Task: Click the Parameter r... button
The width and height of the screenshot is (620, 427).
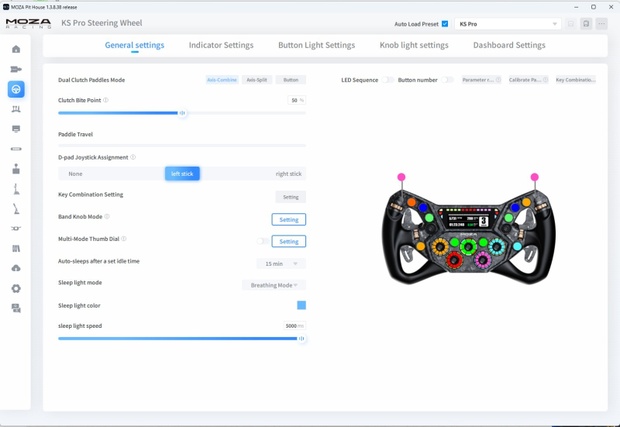Action: tap(482, 80)
